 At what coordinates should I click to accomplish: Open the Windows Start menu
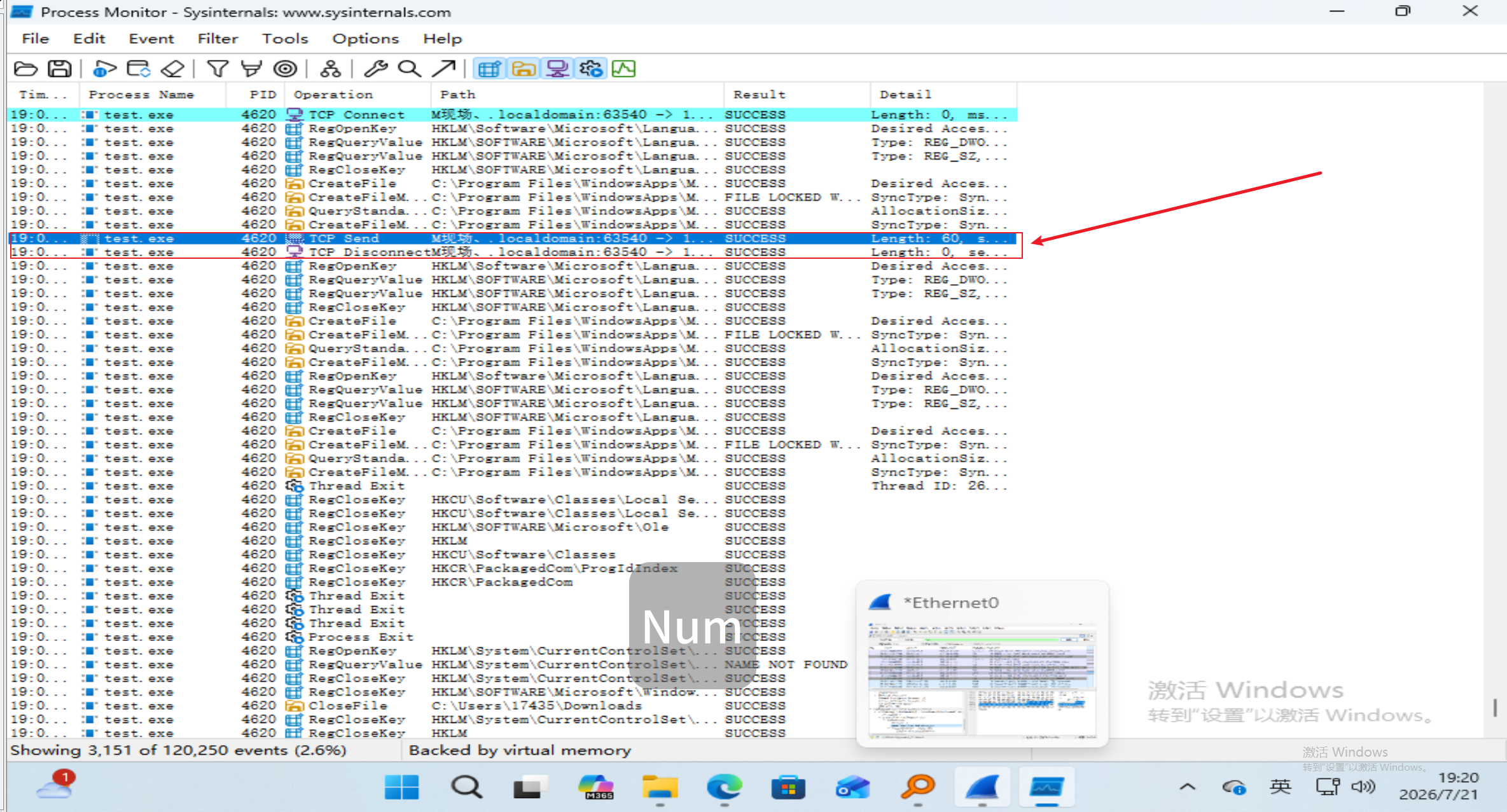click(x=401, y=788)
